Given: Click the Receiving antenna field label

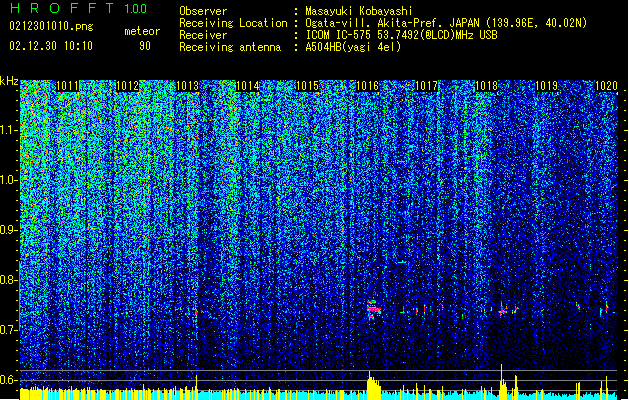Looking at the screenshot, I should pos(230,47).
